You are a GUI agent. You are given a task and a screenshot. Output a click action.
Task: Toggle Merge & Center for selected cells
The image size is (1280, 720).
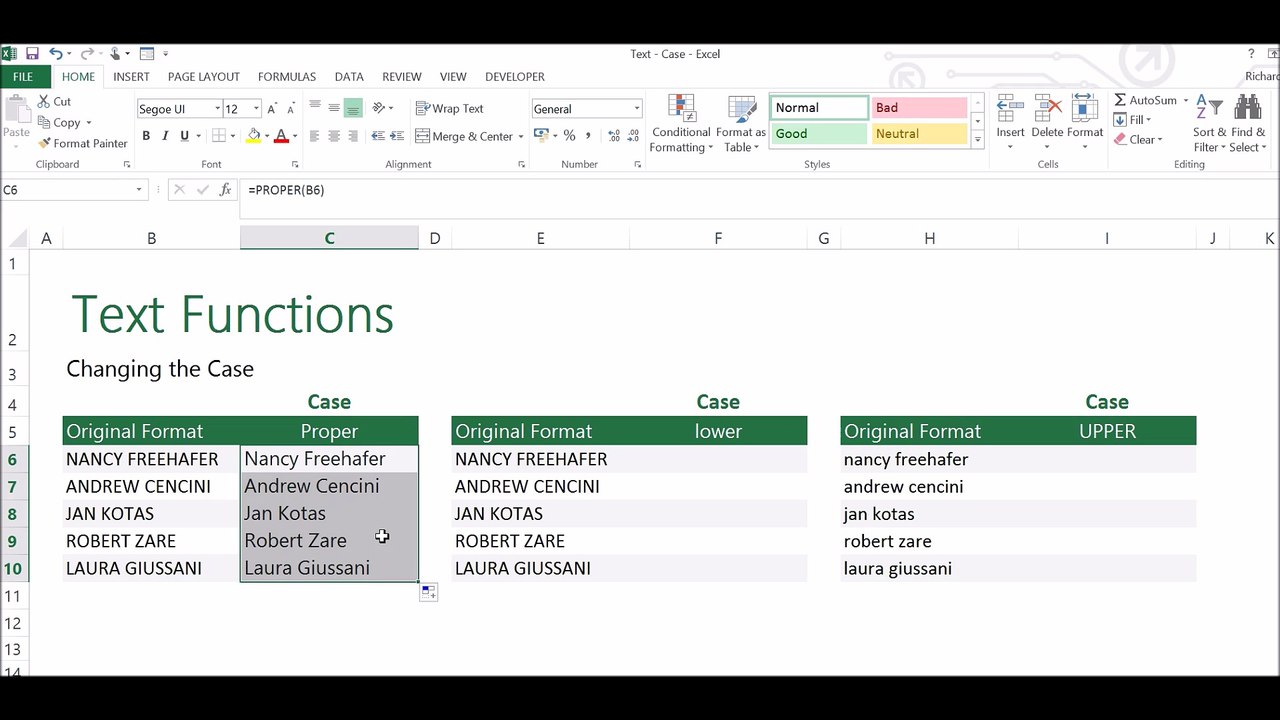464,136
